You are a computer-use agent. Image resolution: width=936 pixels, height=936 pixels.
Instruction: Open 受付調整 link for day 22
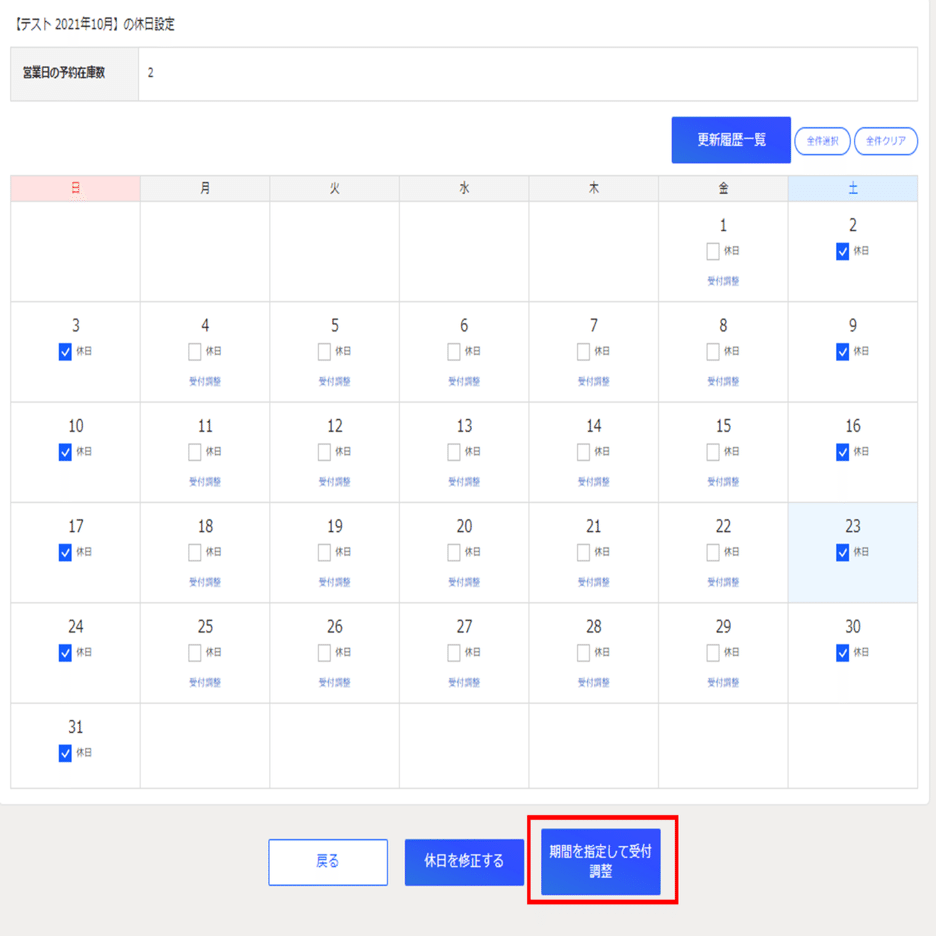(x=723, y=582)
